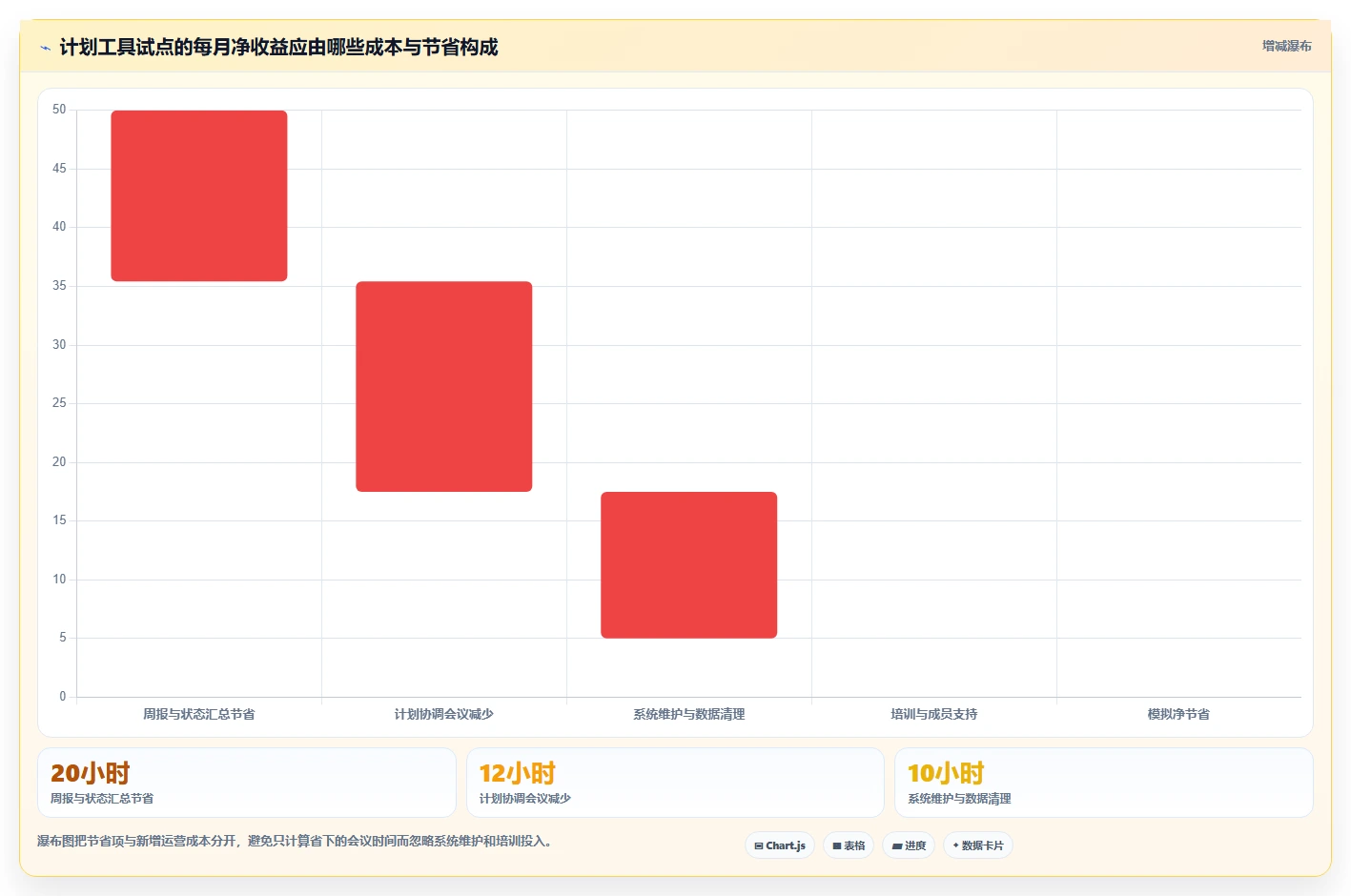Open the 10小时 data card
Viewport: 1351px width, 896px height.
[1104, 783]
